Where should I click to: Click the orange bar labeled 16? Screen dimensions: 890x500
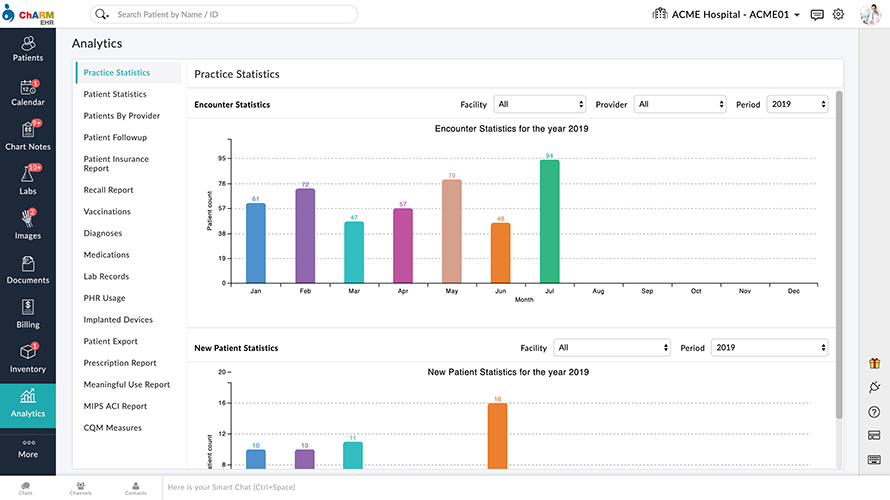click(x=497, y=436)
